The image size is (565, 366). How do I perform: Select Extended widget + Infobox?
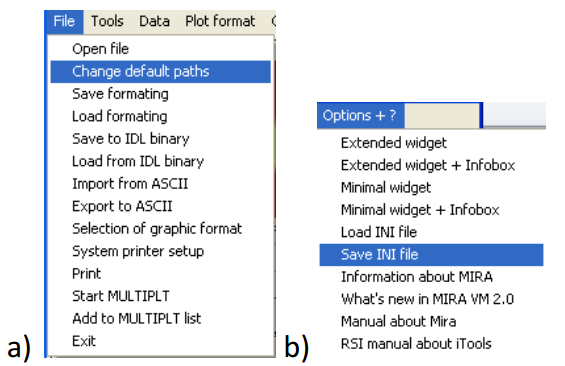[x=431, y=165]
